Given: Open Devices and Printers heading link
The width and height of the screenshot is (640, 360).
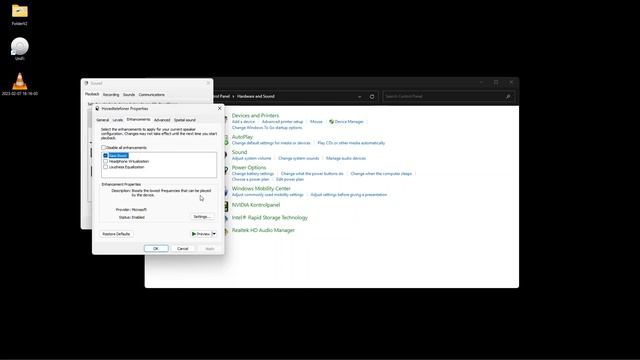Looking at the screenshot, I should [x=256, y=116].
